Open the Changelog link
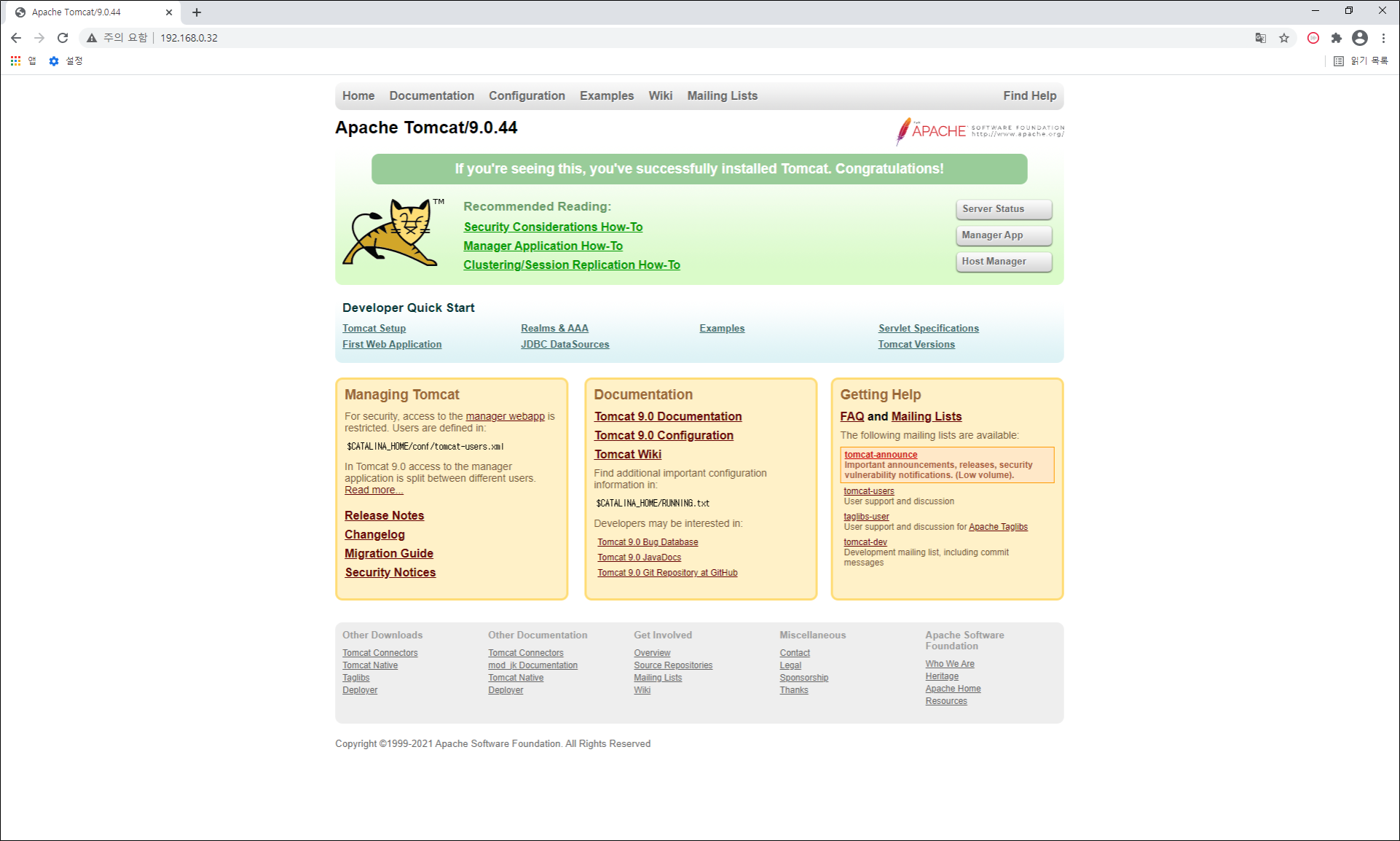This screenshot has height=841, width=1400. pos(374,535)
